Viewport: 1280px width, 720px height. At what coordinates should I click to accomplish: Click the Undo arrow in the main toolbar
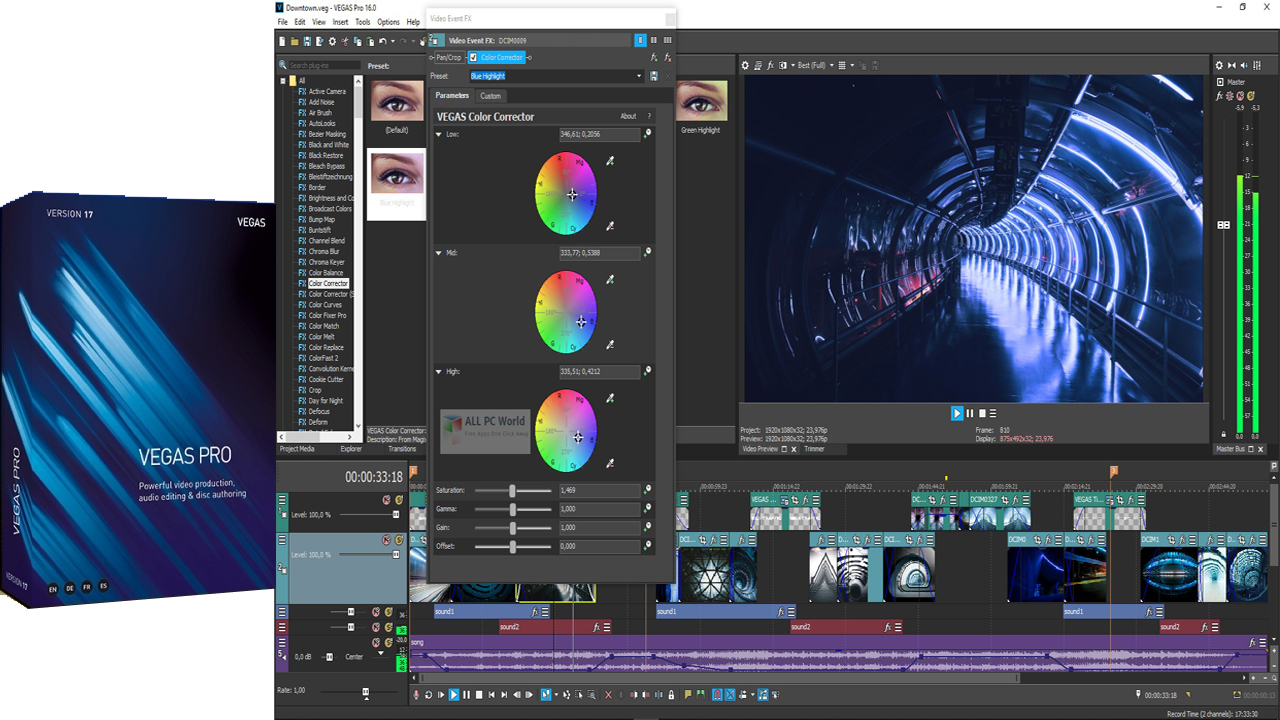pos(383,41)
